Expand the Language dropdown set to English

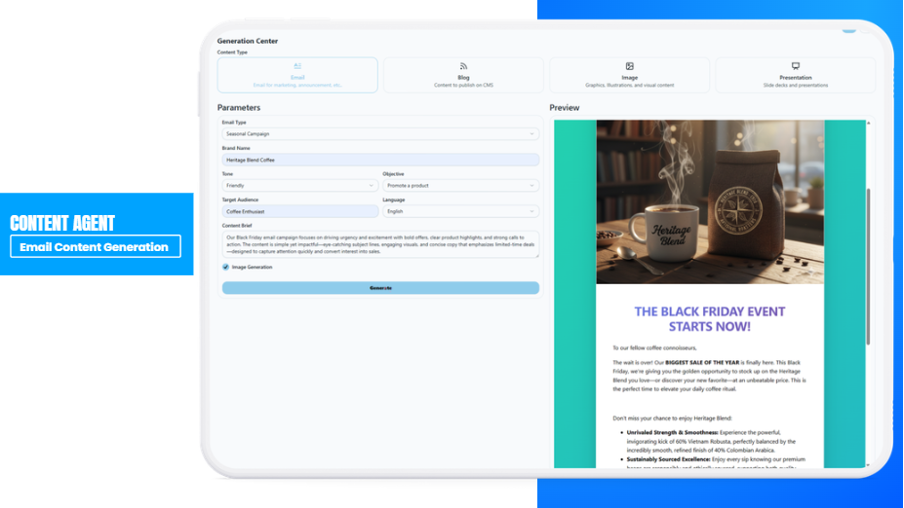[460, 212]
